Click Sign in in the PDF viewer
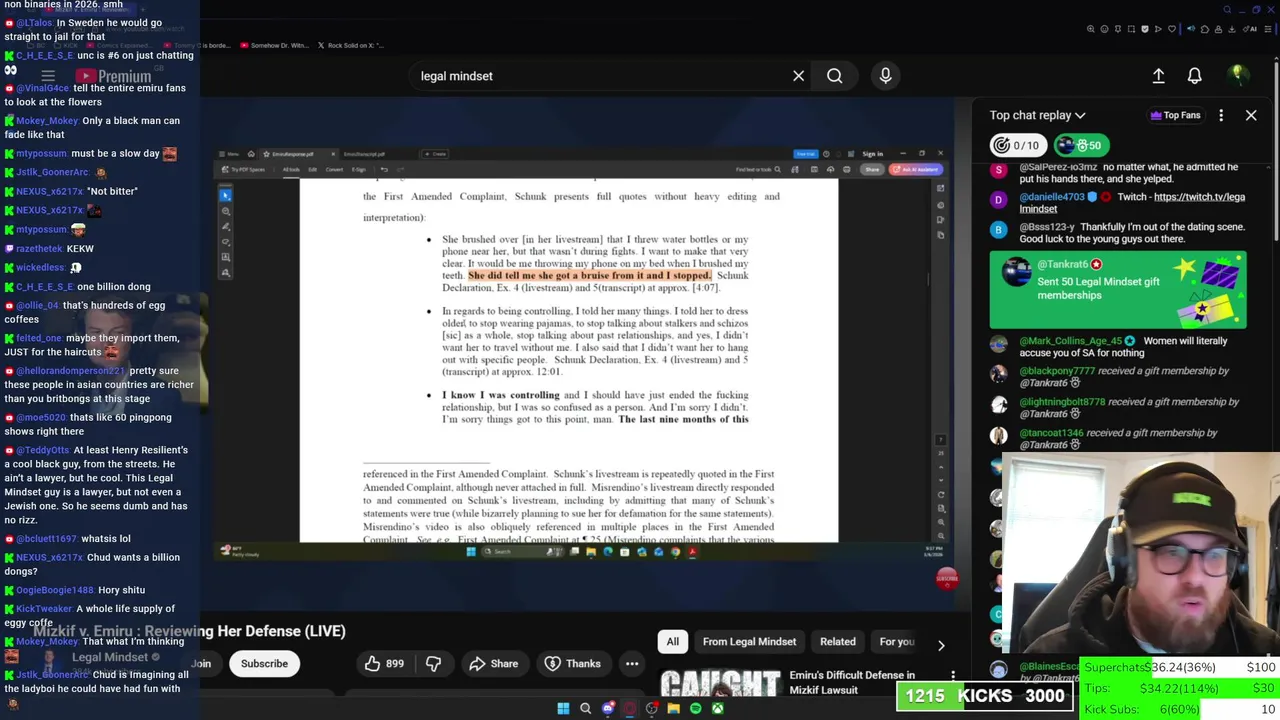This screenshot has height=720, width=1280. click(873, 154)
